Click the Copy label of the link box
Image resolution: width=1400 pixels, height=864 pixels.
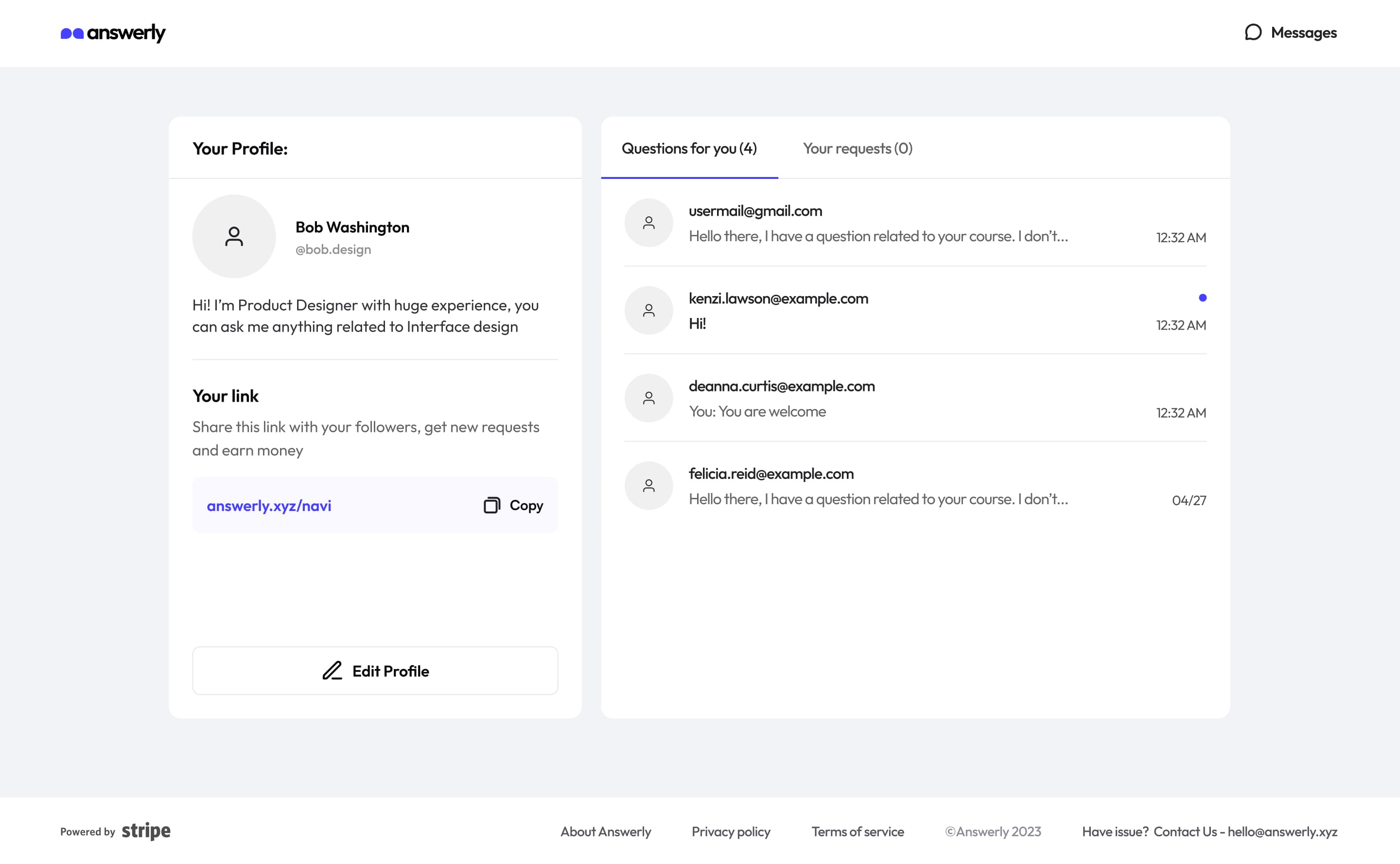coord(526,506)
